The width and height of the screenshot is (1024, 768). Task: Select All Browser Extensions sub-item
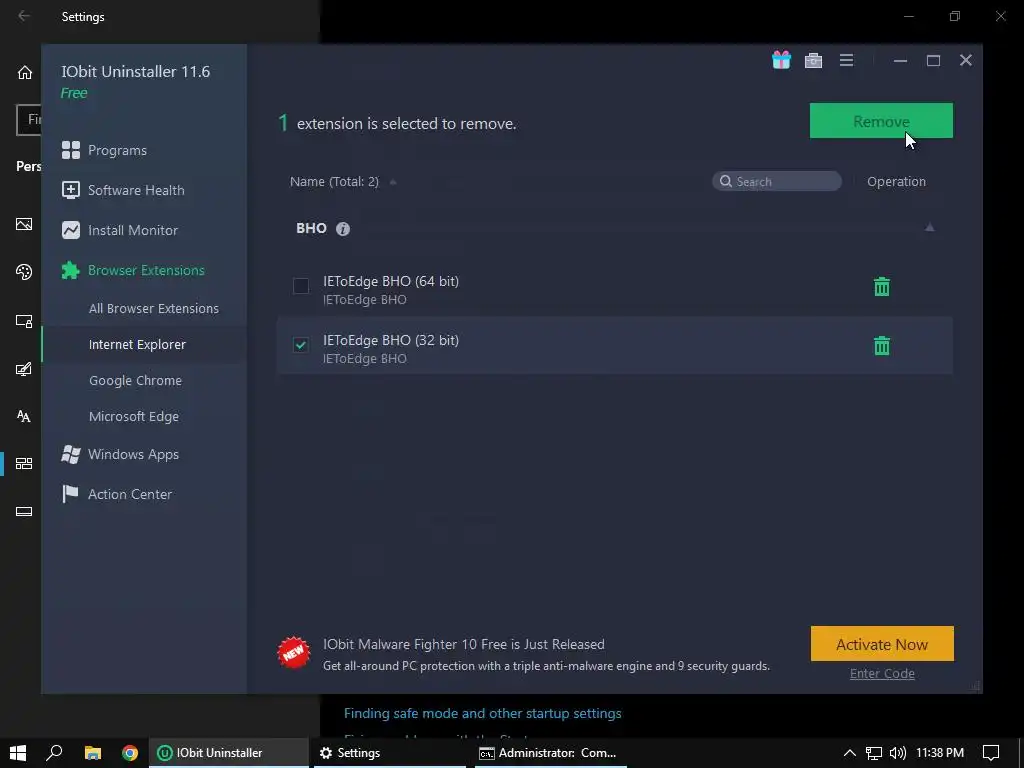click(x=153, y=308)
